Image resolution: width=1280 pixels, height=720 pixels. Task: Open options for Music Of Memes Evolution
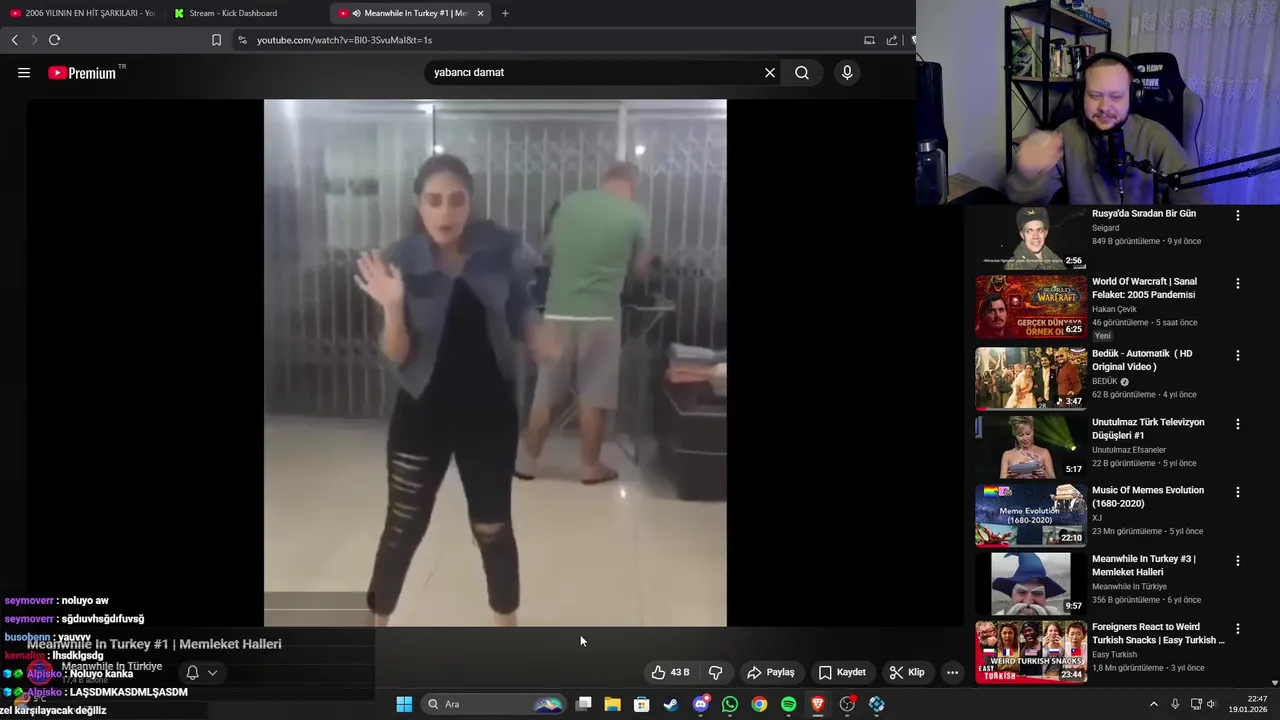coord(1237,492)
